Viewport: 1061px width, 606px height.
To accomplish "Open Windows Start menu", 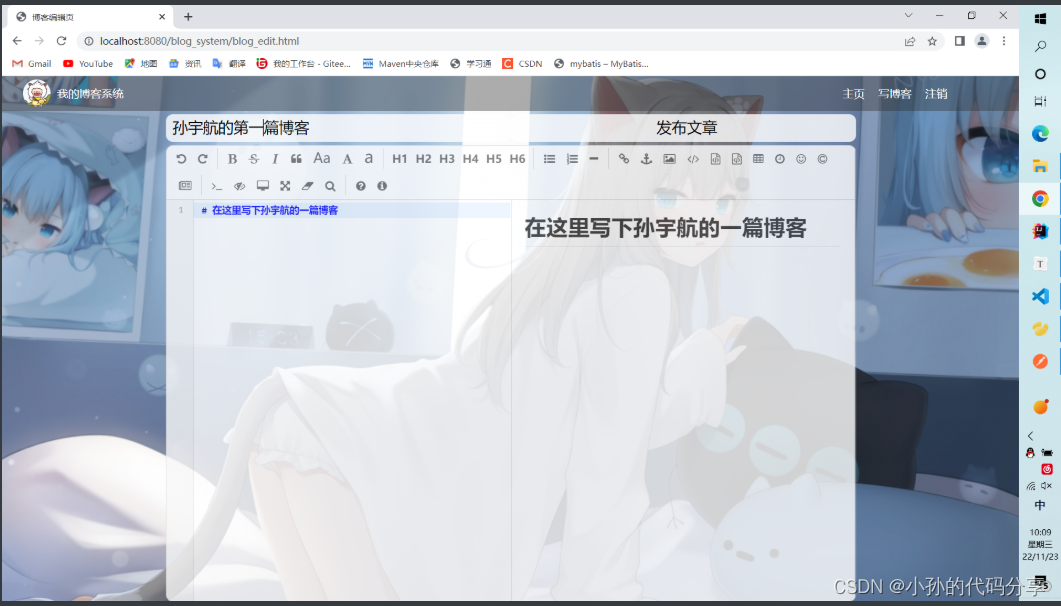I will tap(1041, 19).
